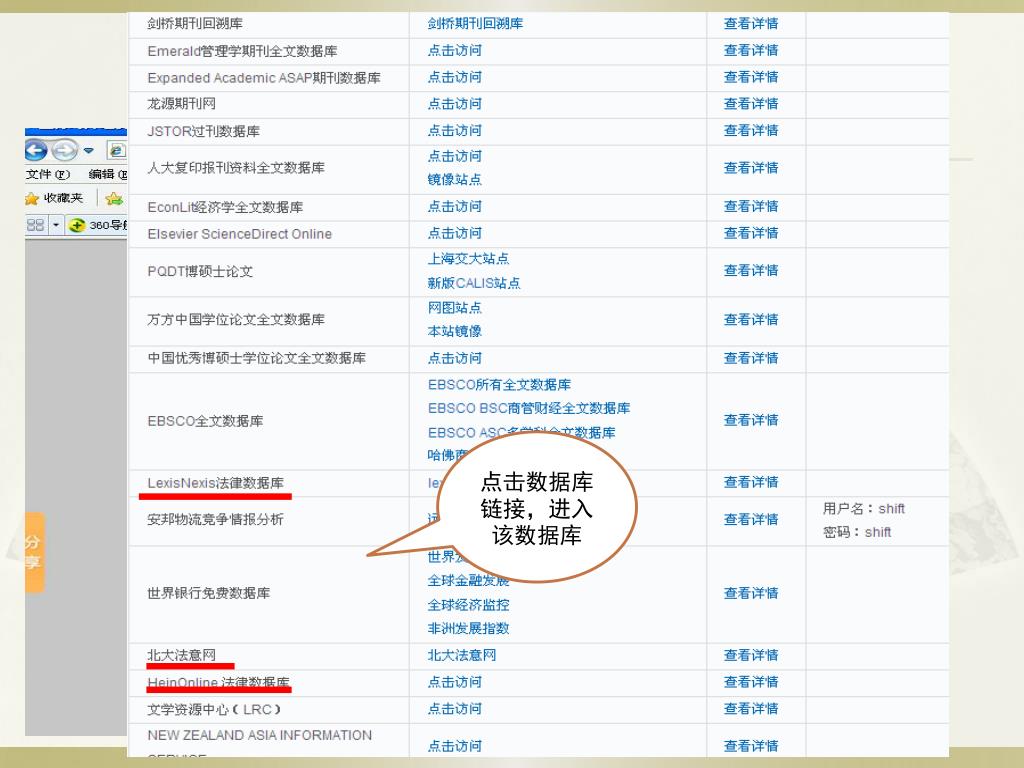The height and width of the screenshot is (768, 1024).
Task: Click the quick tabs grid icon
Action: point(35,225)
